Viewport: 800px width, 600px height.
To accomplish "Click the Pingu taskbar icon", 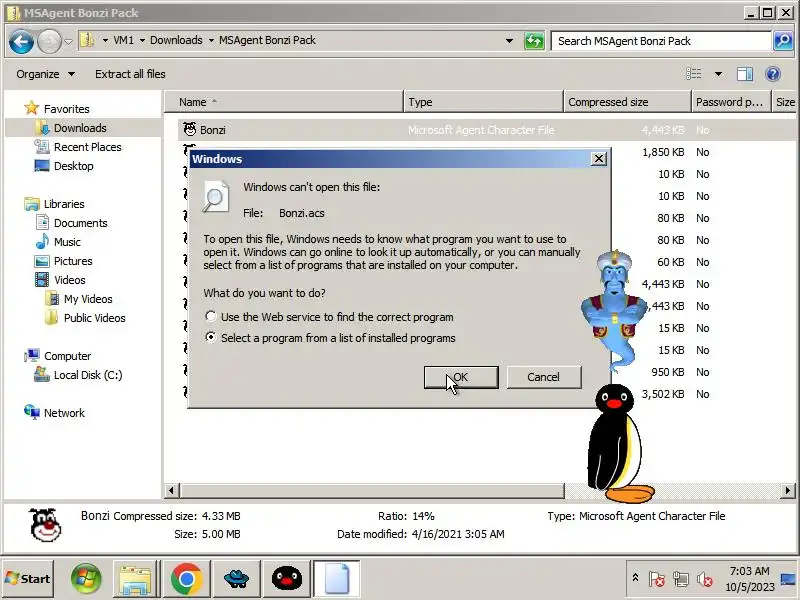I will 287,579.
